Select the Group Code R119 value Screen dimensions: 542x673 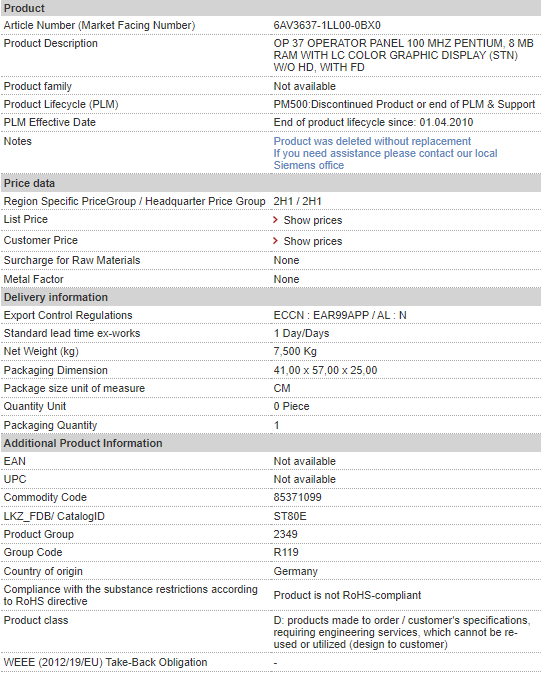click(x=286, y=552)
